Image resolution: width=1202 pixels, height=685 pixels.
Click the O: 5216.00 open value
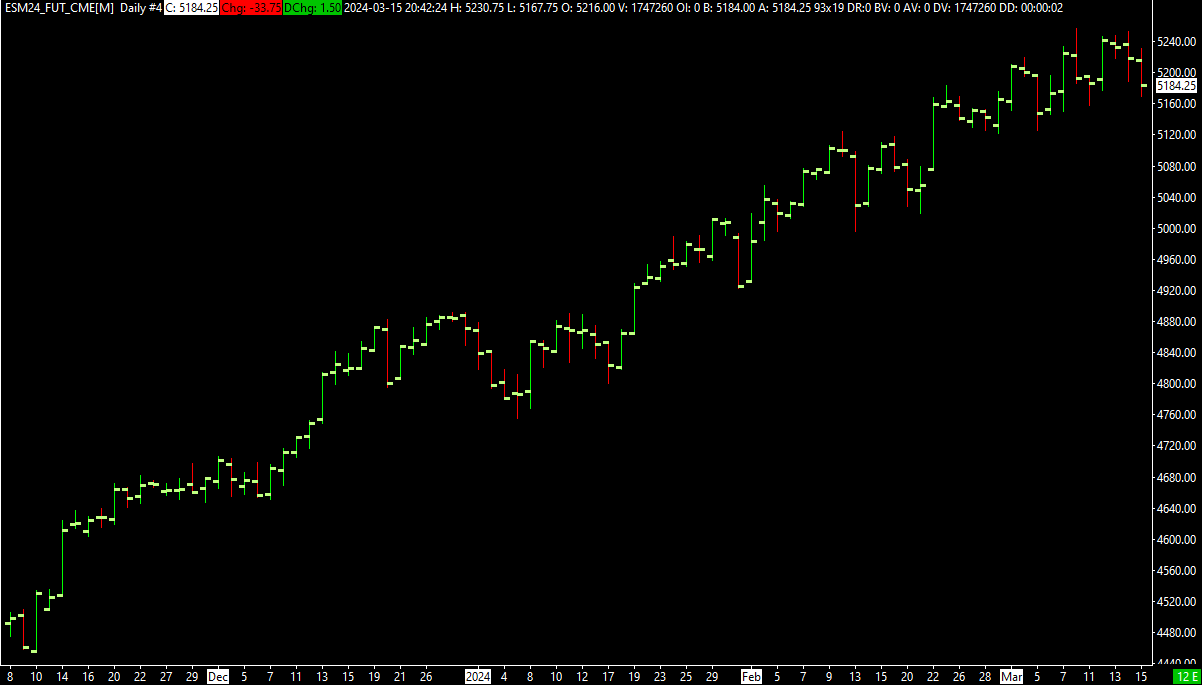point(590,7)
